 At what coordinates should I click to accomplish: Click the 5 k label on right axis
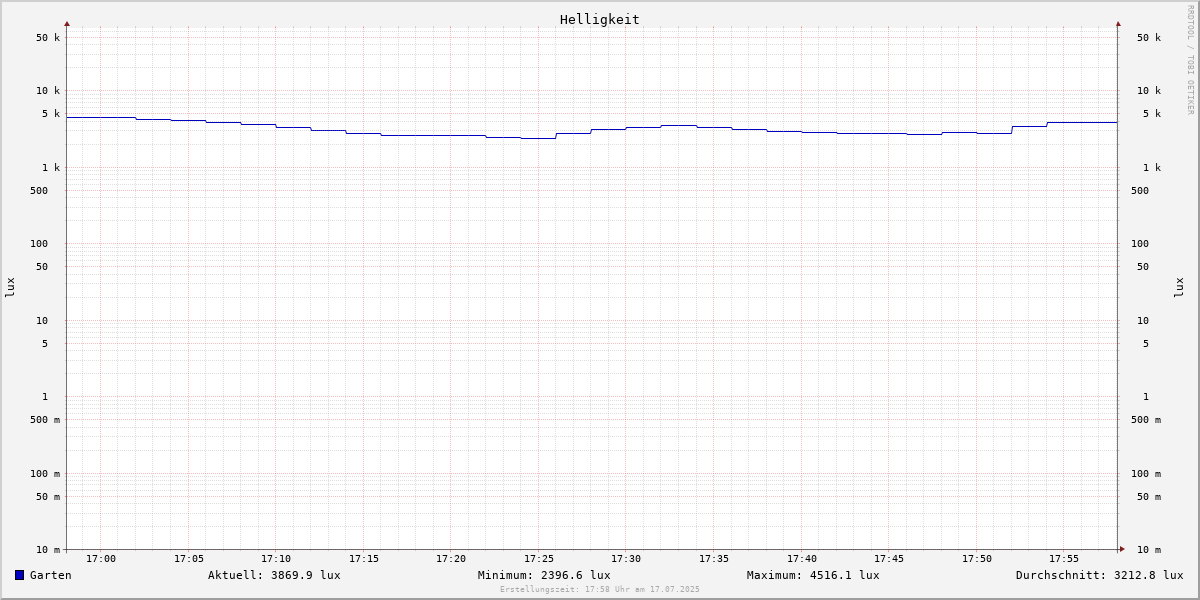click(1152, 114)
